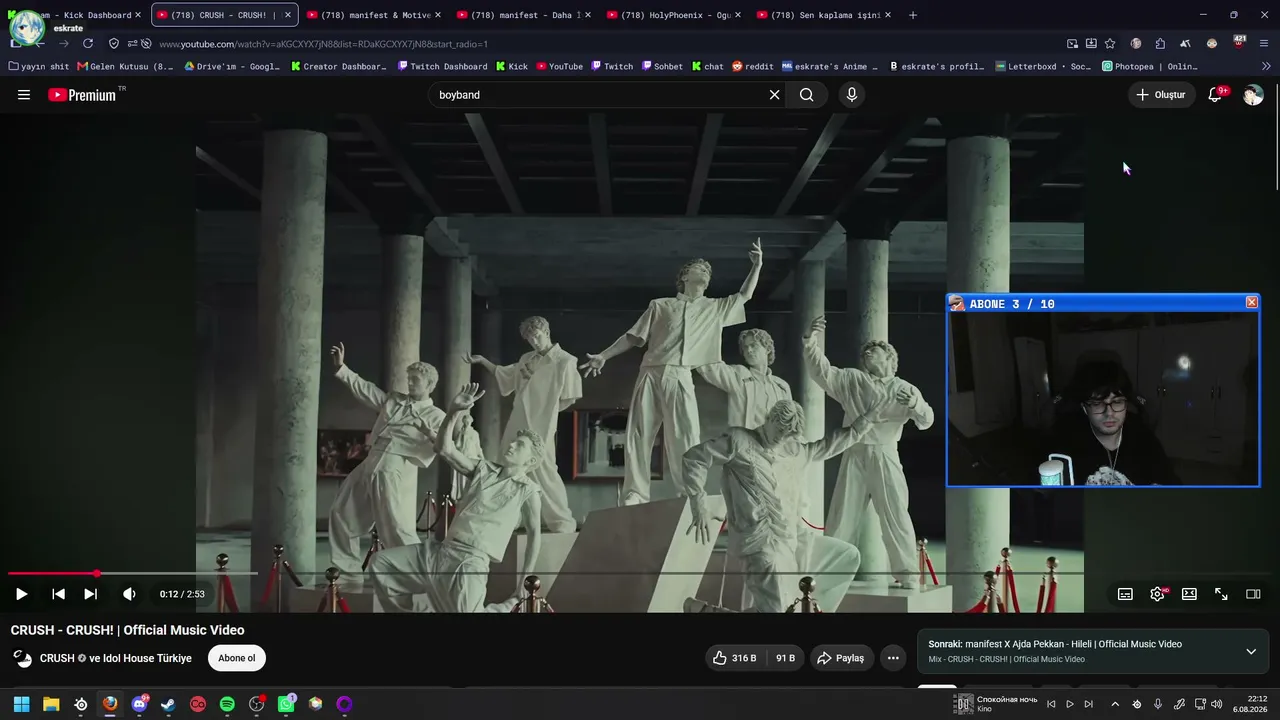This screenshot has height=720, width=1280.
Task: Start voice search with the microphone
Action: pos(852,95)
